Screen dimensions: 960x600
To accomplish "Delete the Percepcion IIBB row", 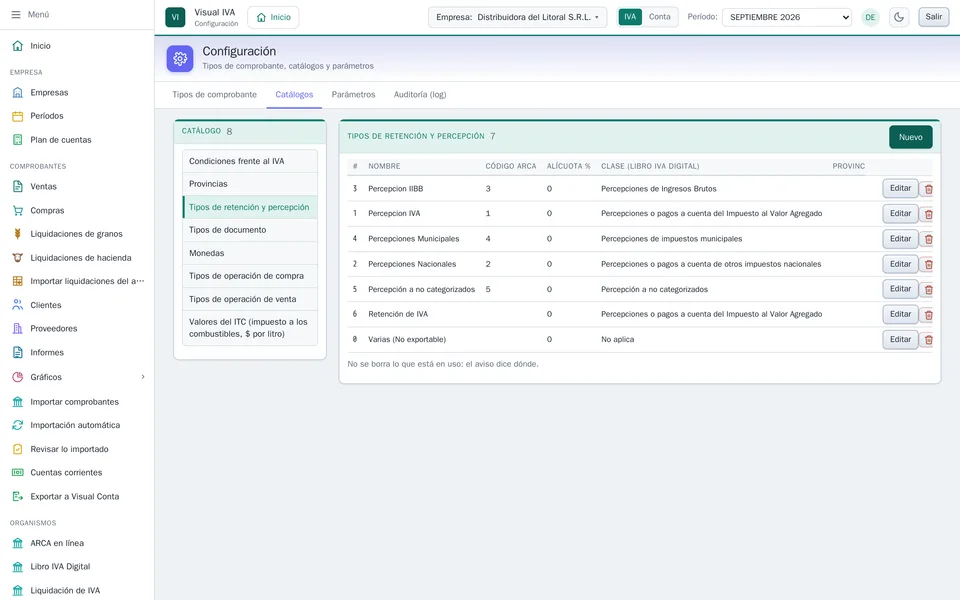I will tap(928, 189).
